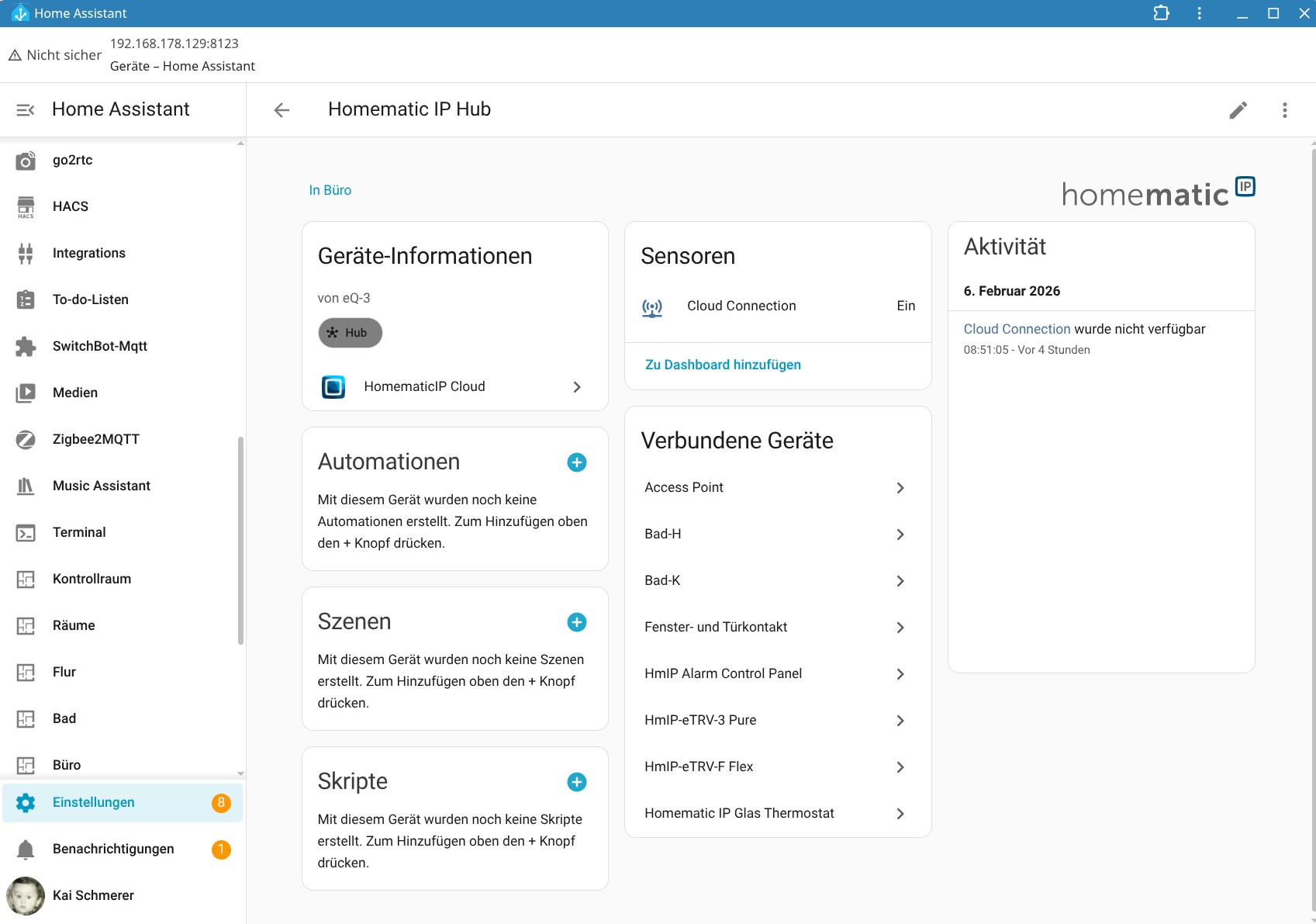Collapse the sidebar with the hamburger icon

tap(26, 110)
